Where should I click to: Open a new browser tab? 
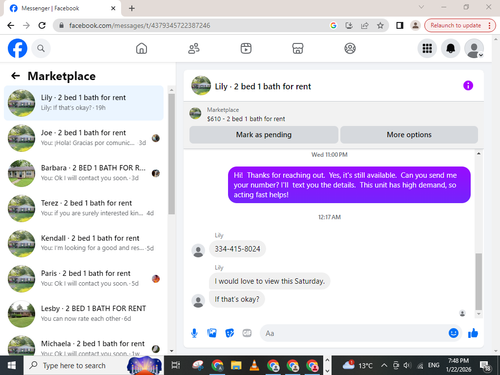pyautogui.click(x=132, y=8)
